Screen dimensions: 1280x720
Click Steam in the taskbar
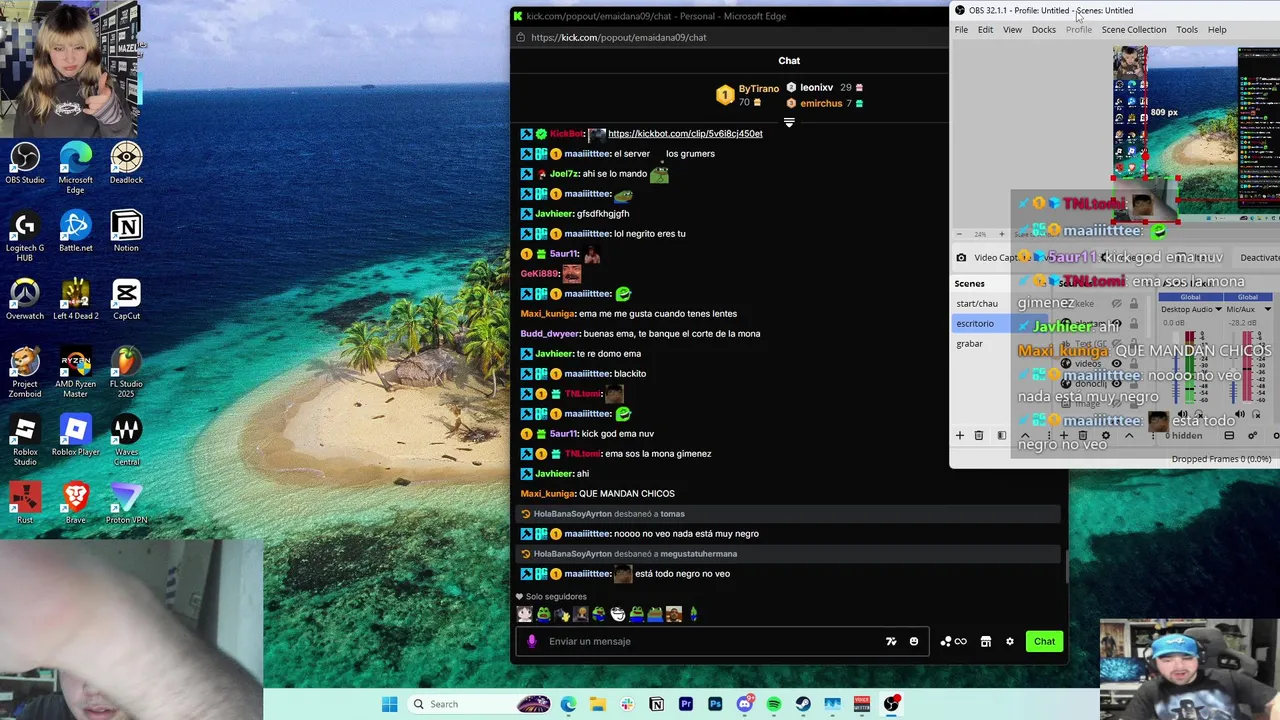tap(803, 704)
